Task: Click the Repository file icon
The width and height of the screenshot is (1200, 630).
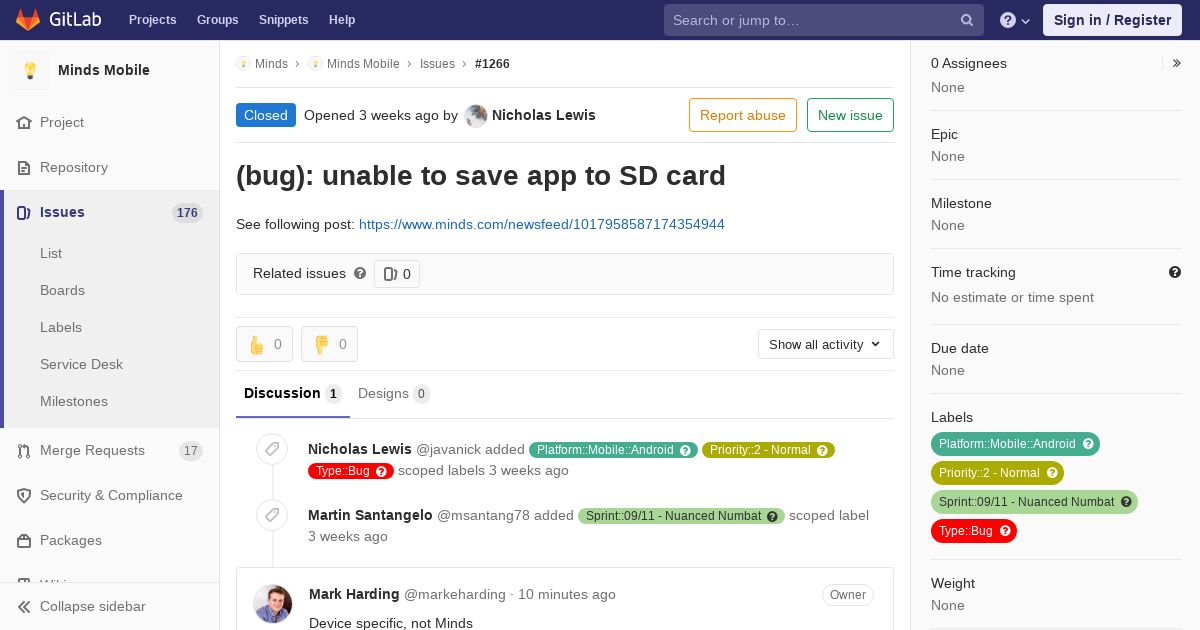Action: [24, 167]
